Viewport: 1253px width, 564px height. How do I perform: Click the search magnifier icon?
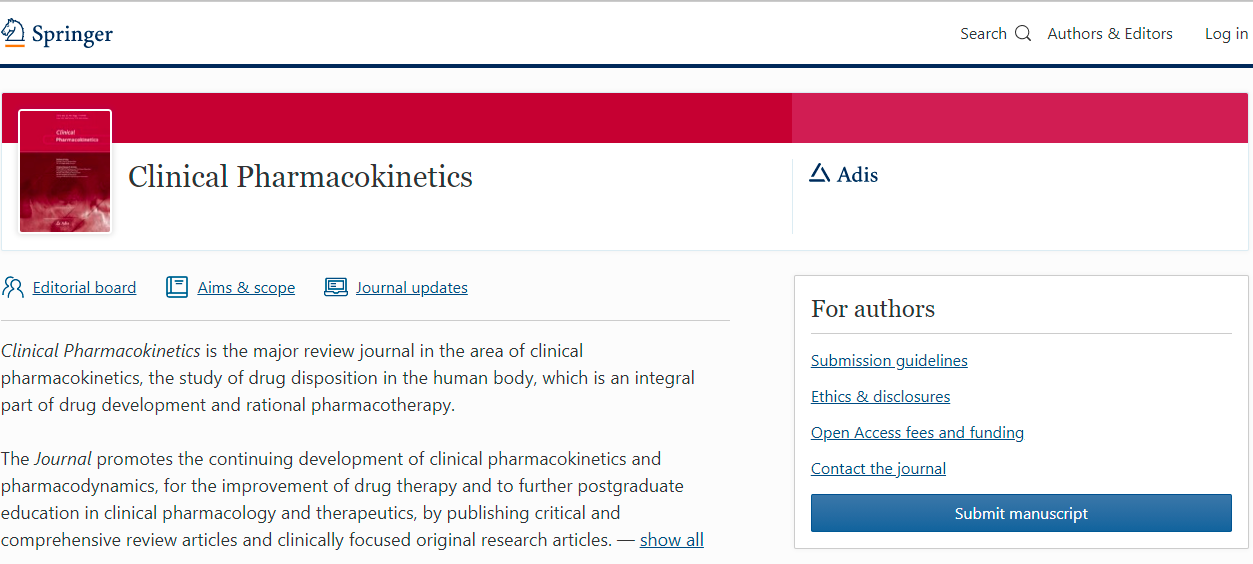coord(1022,33)
